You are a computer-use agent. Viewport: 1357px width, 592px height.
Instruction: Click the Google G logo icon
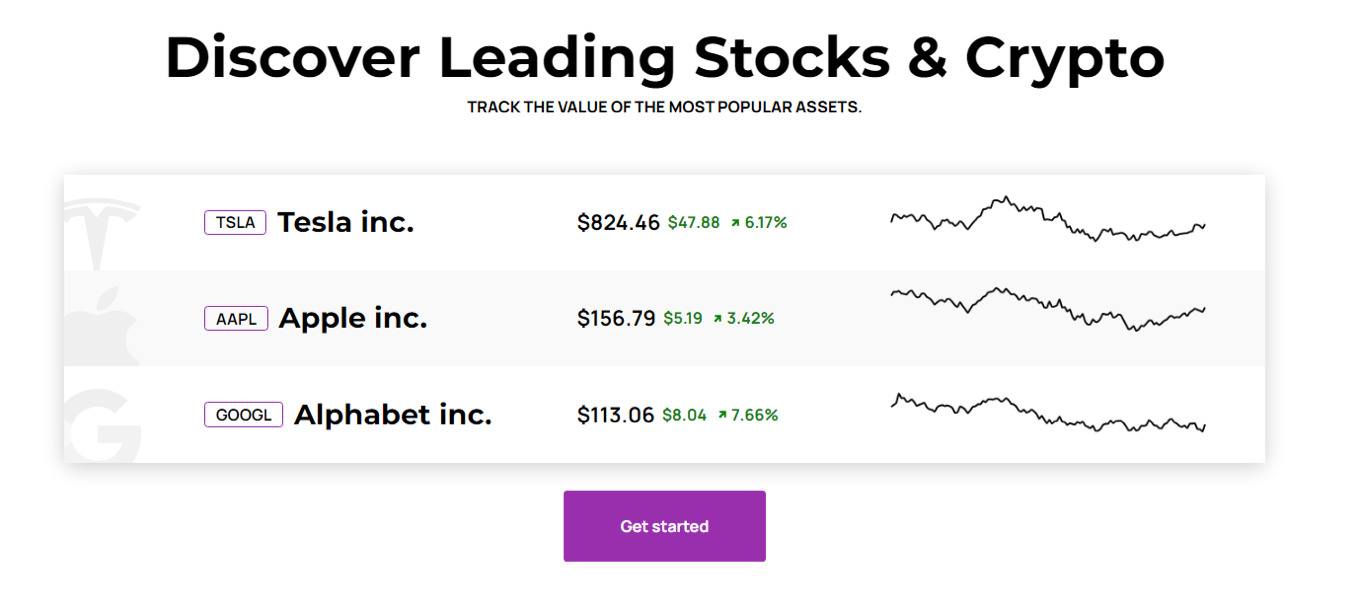pos(103,424)
